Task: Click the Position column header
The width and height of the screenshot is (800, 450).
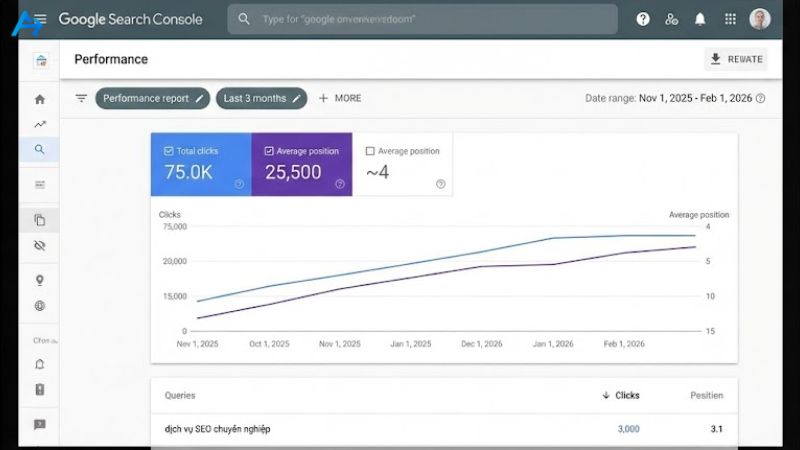Action: (707, 395)
